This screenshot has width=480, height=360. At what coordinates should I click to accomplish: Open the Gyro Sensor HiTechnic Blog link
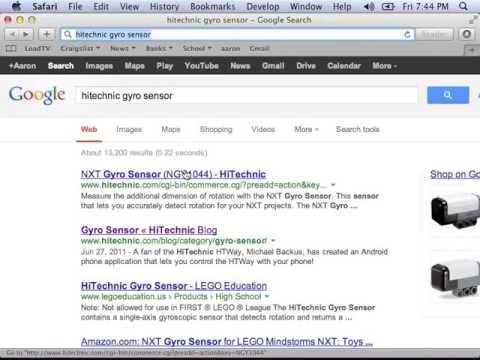[149, 230]
